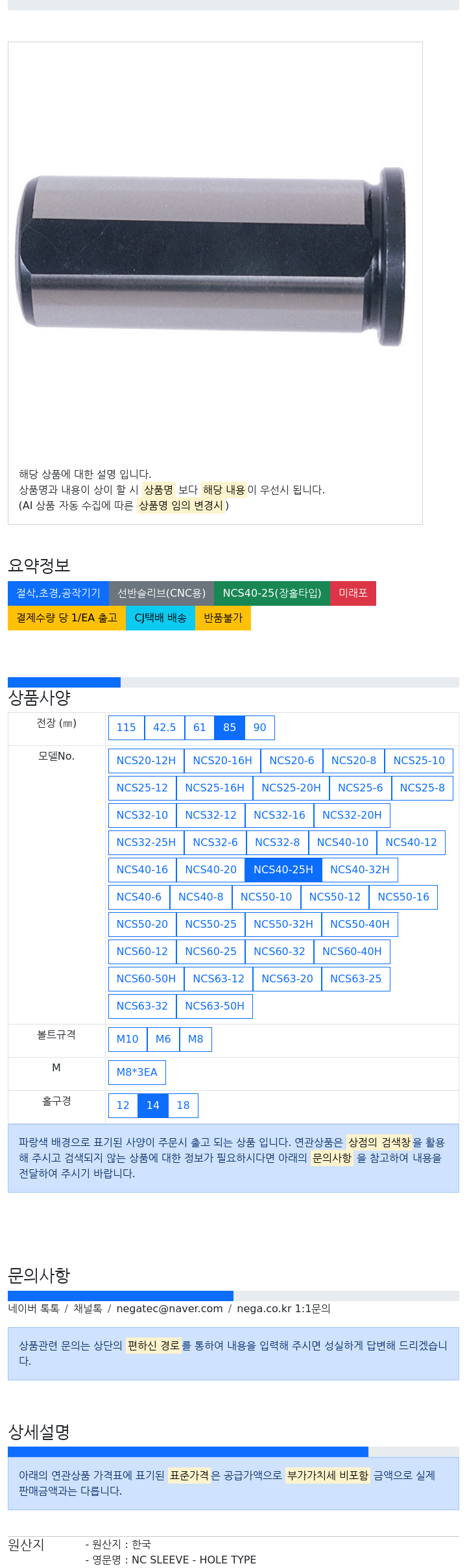This screenshot has height=1568, width=467.
Task: Select the highlighted NCS40-25H model
Action: (283, 870)
